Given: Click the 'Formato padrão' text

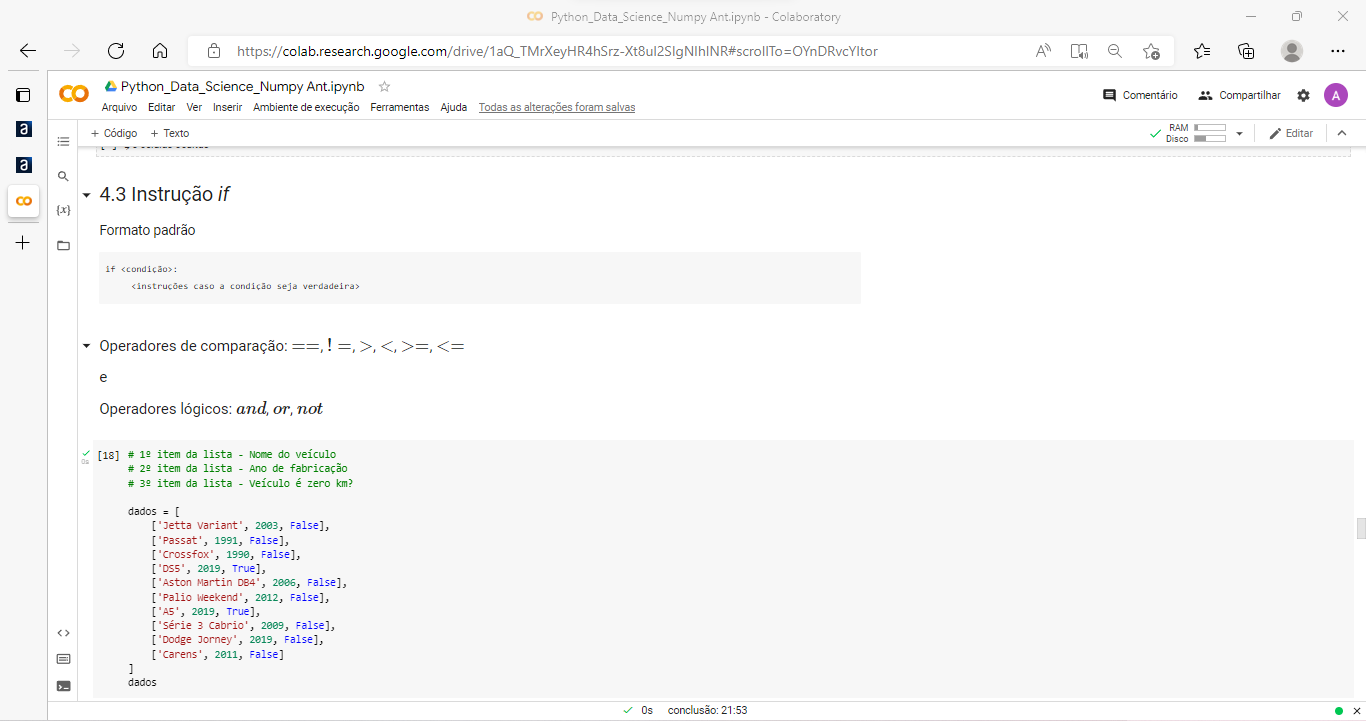Looking at the screenshot, I should pos(147,230).
